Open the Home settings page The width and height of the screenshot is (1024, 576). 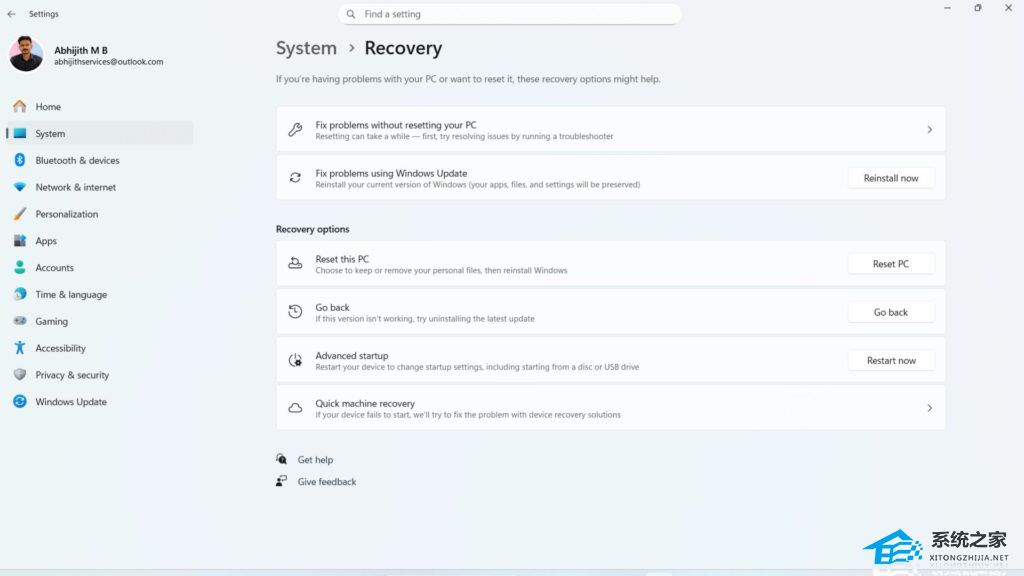pos(48,107)
